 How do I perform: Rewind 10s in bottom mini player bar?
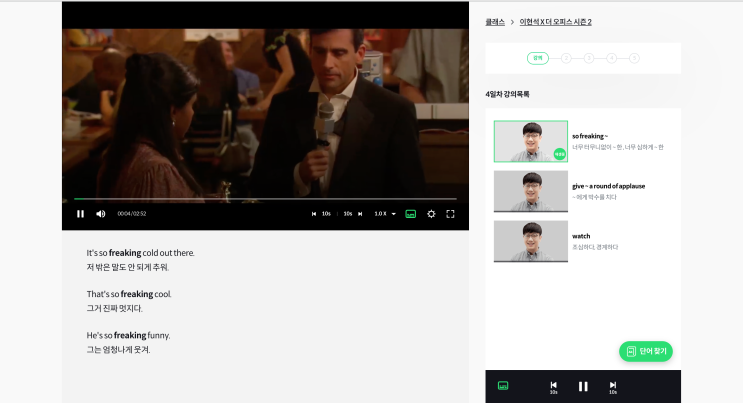tap(553, 387)
